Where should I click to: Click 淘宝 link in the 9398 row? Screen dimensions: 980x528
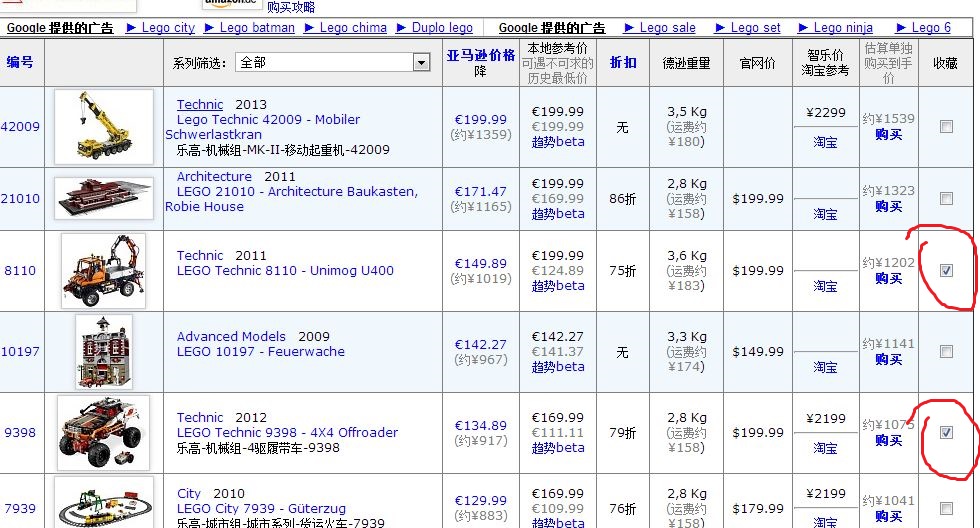coord(825,449)
